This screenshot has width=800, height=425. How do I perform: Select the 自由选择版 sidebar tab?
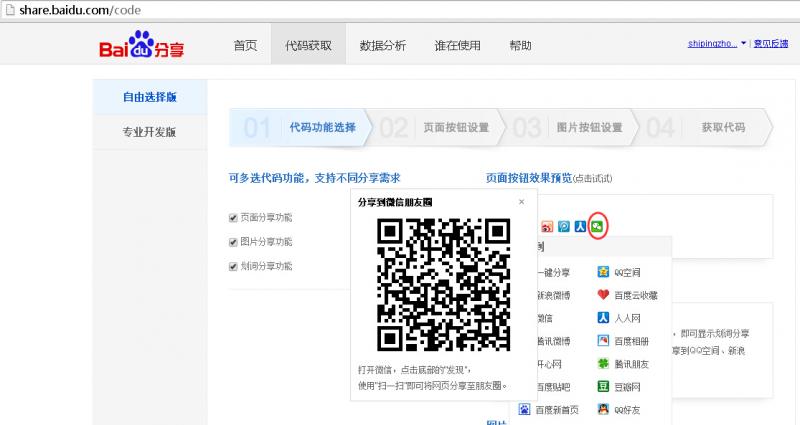(x=150, y=97)
